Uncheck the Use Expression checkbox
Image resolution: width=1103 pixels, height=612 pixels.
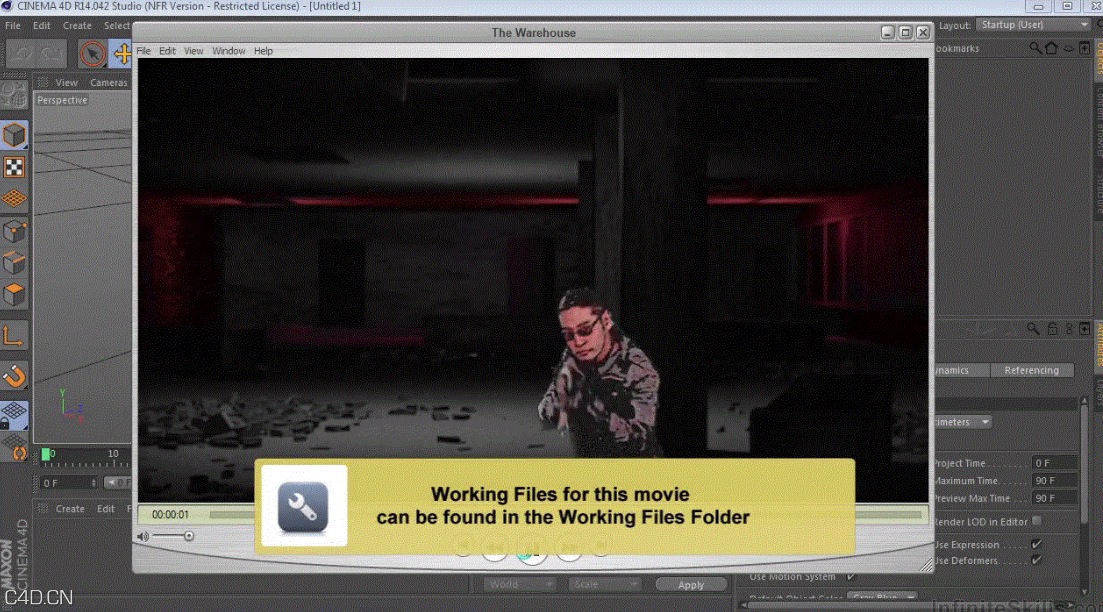(1036, 544)
